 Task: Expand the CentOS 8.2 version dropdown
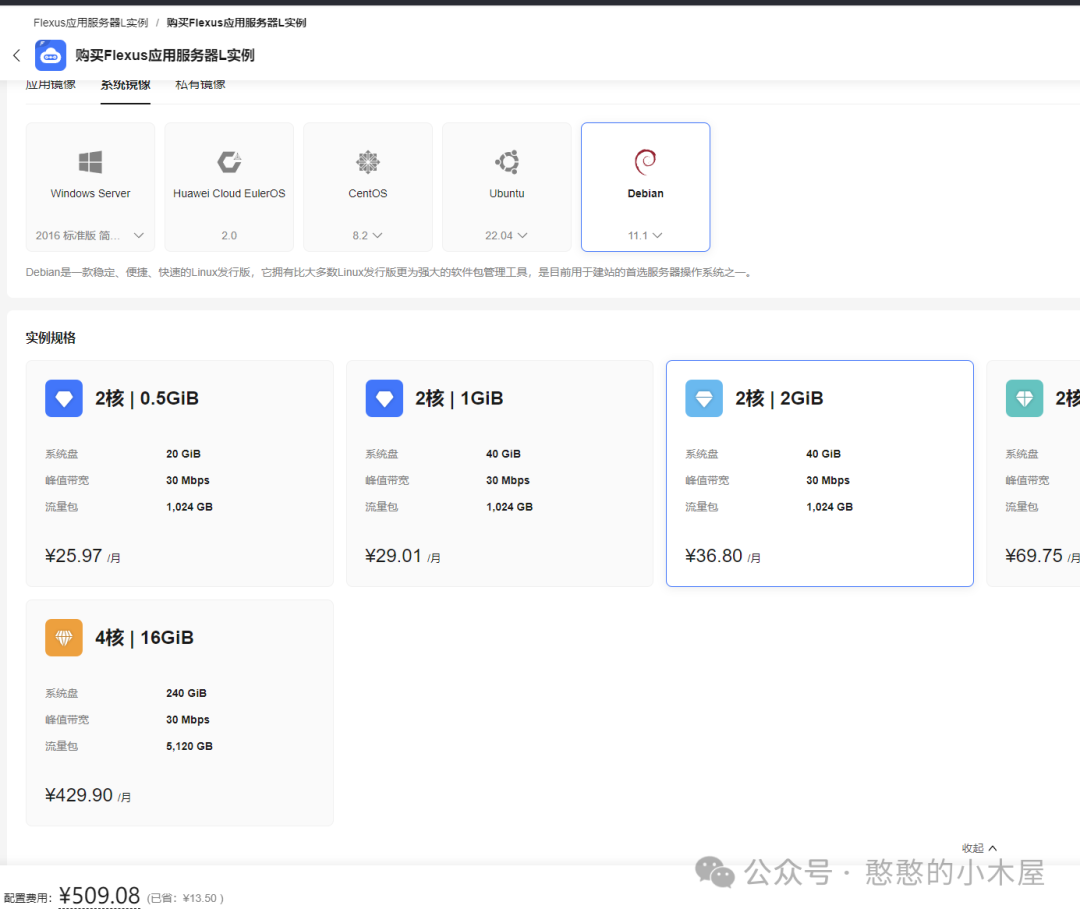(x=368, y=236)
